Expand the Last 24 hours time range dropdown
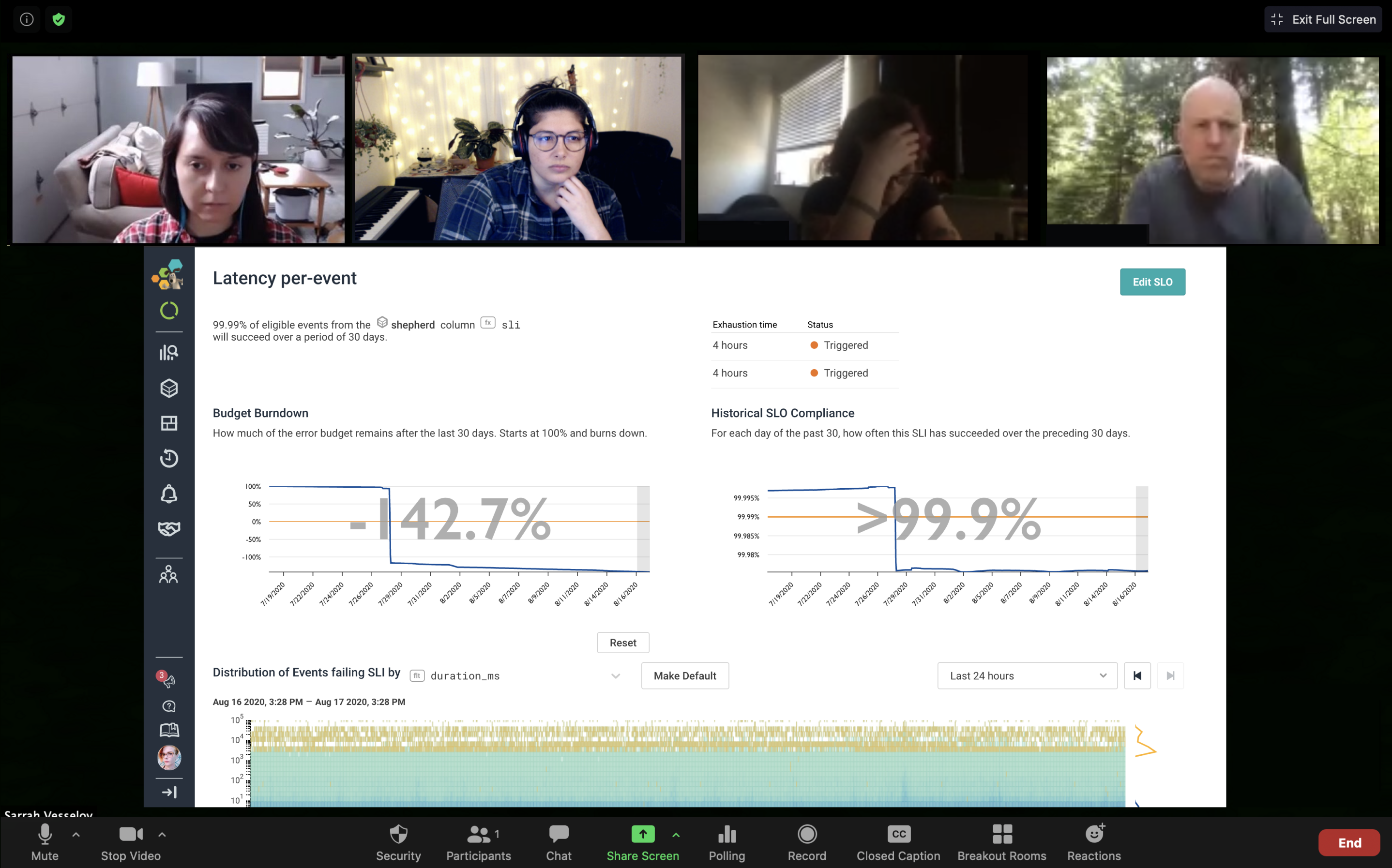This screenshot has height=868, width=1392. point(1025,674)
